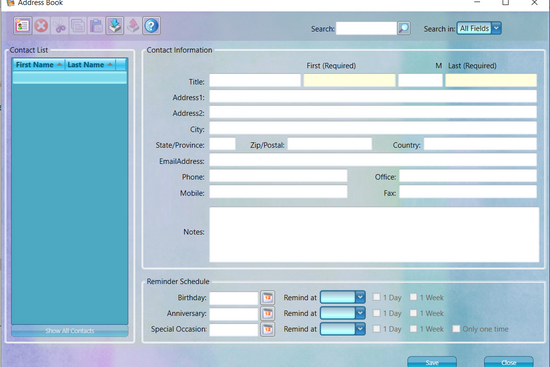This screenshot has height=367, width=550.
Task: Click the Show All Contacts button
Action: click(x=70, y=331)
